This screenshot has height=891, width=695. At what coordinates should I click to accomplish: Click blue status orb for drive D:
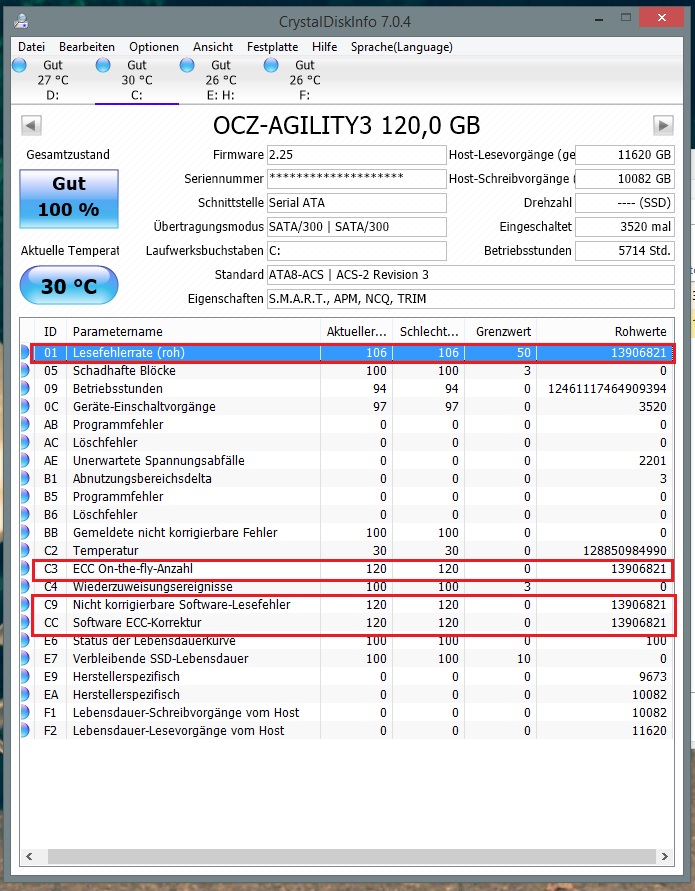pos(19,65)
